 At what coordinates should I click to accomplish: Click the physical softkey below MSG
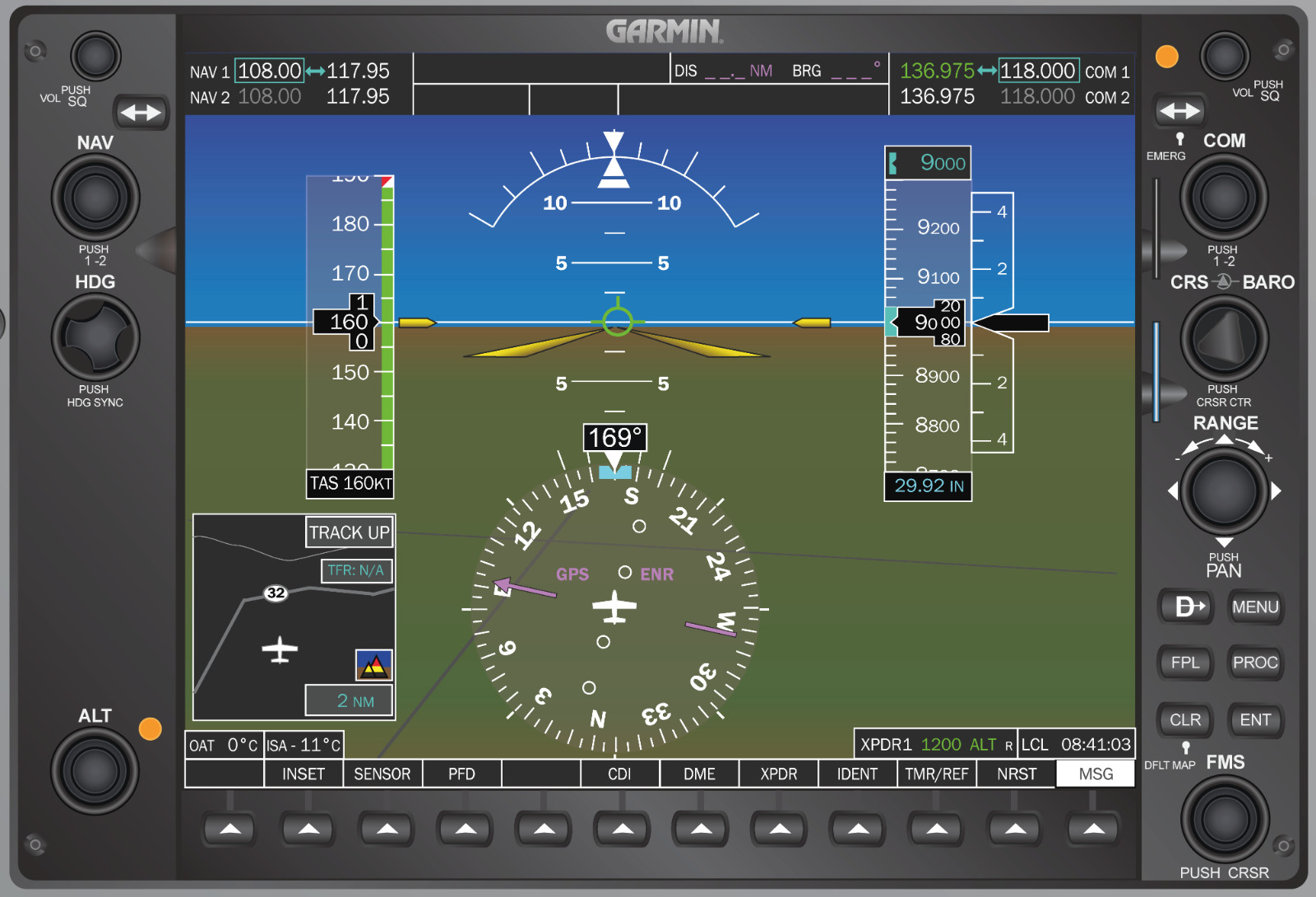point(1094,829)
